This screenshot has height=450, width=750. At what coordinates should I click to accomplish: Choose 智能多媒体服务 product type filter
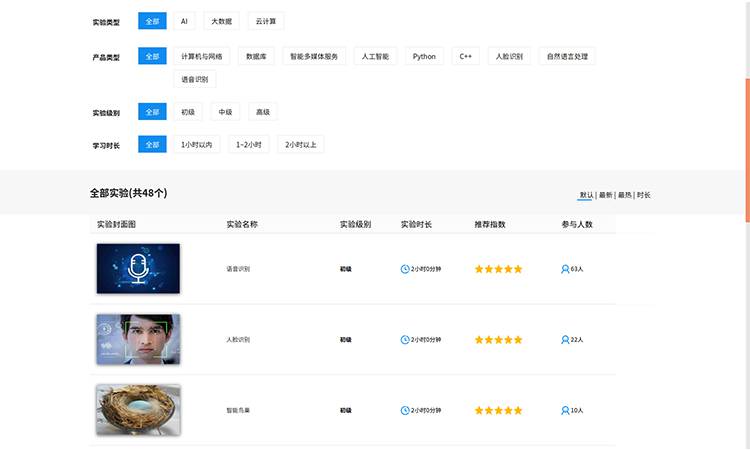pos(314,56)
